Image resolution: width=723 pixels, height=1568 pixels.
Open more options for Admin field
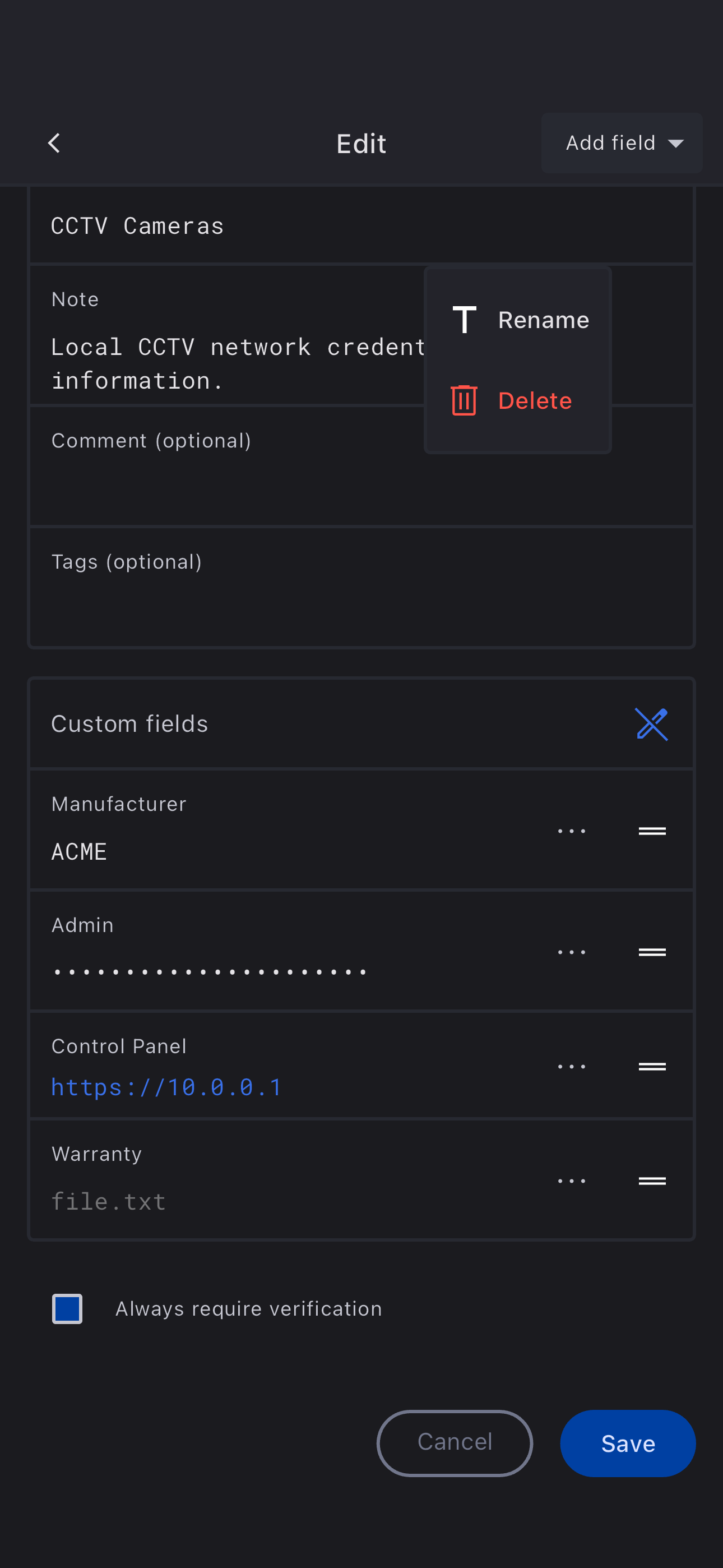tap(572, 952)
